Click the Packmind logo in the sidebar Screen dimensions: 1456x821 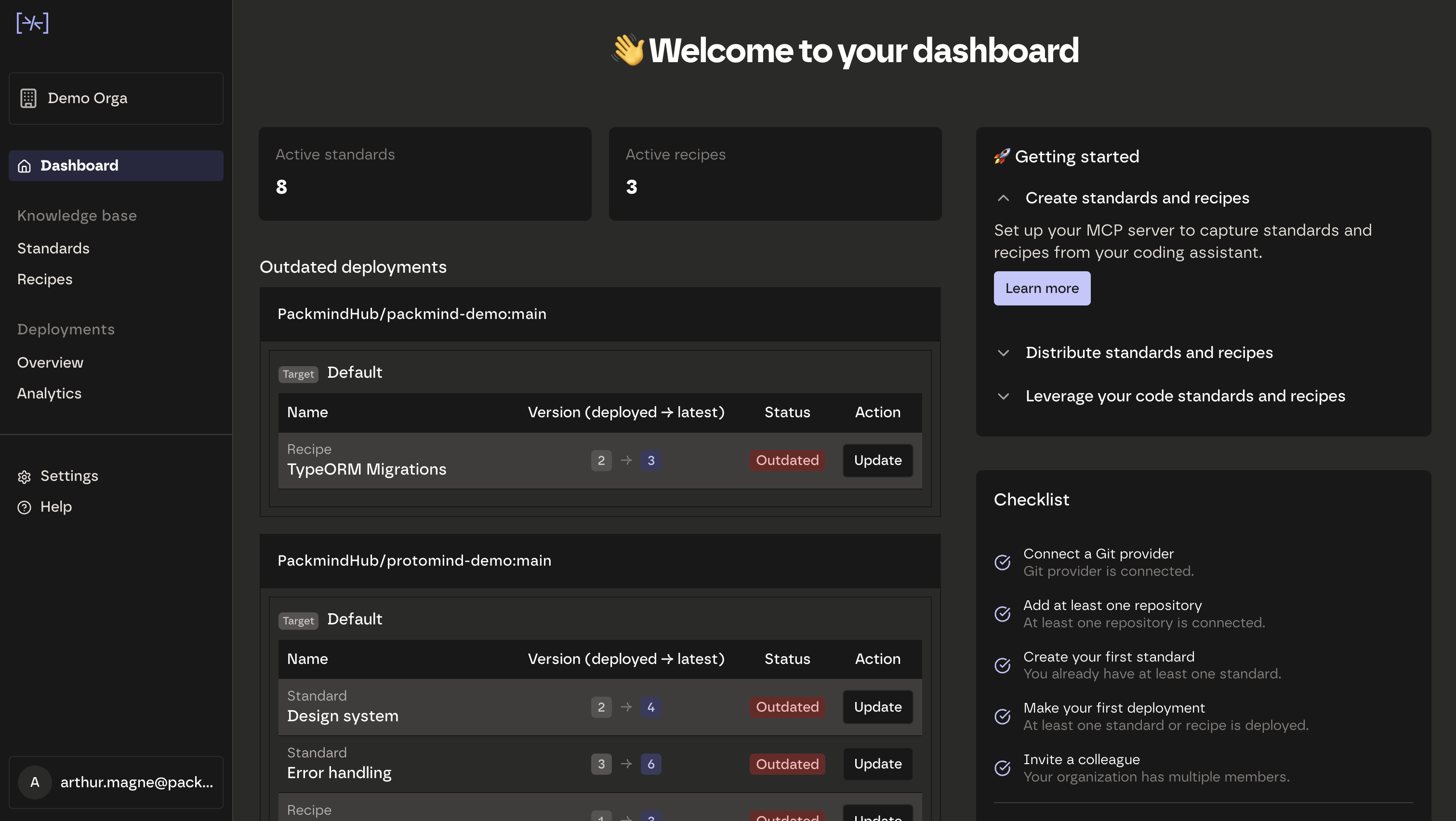point(33,23)
